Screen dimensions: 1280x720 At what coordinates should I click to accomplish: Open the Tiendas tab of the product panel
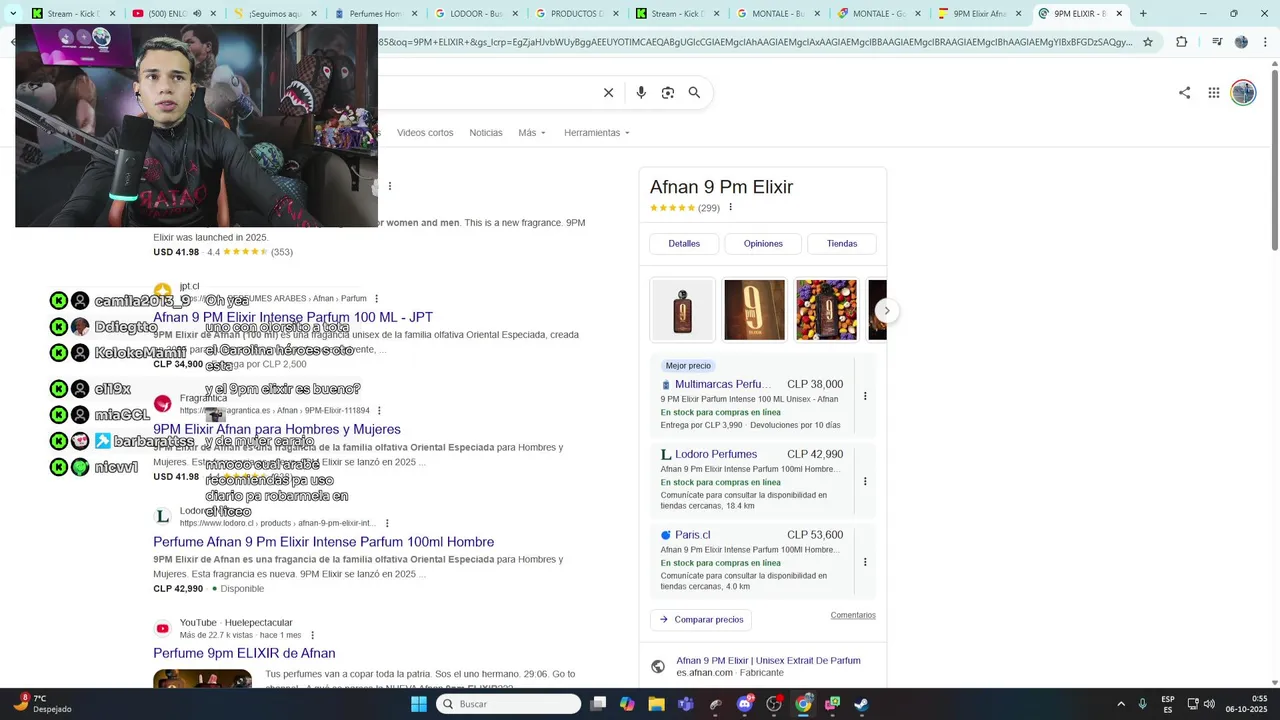842,244
